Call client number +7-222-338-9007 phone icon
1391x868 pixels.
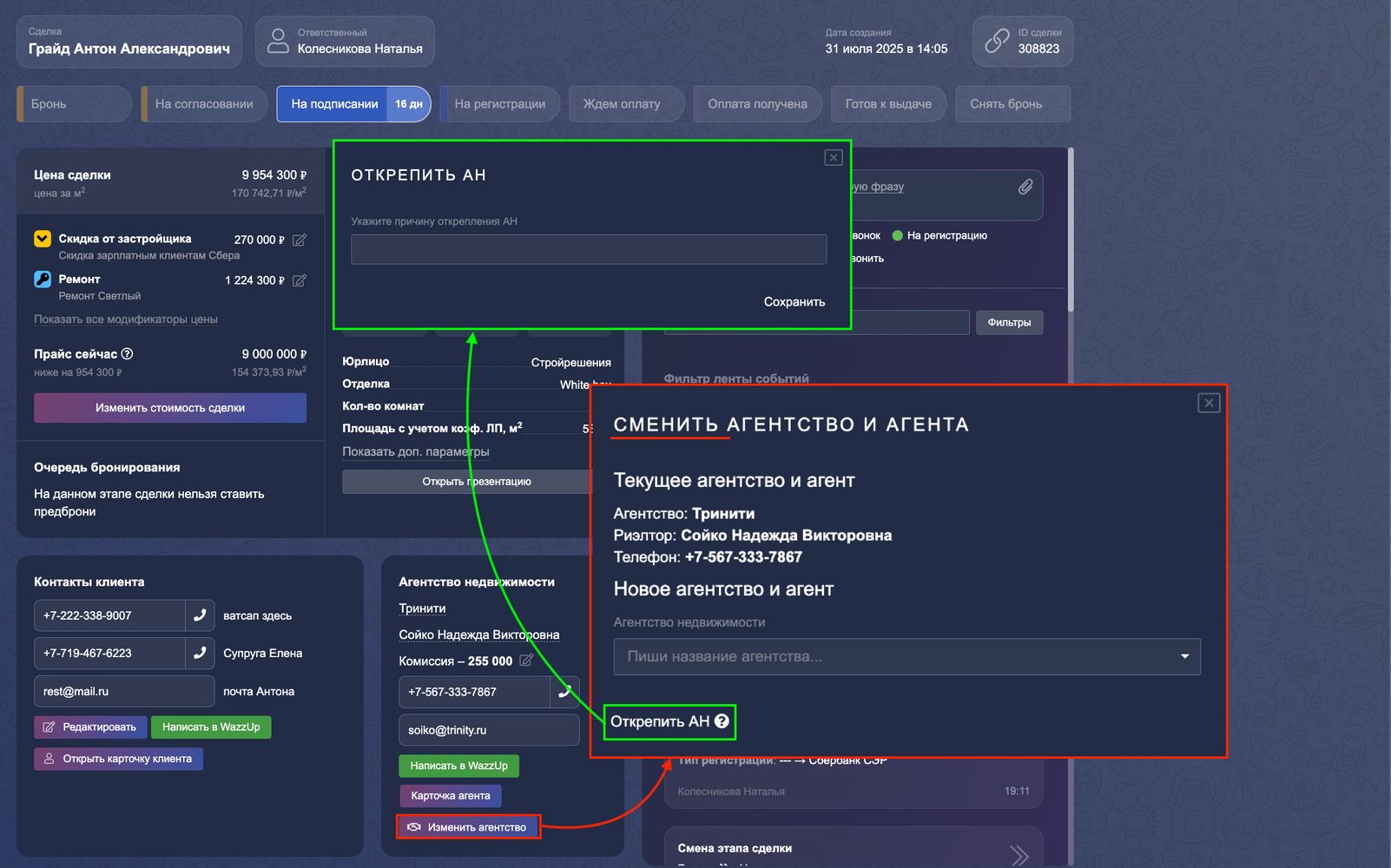pos(200,615)
